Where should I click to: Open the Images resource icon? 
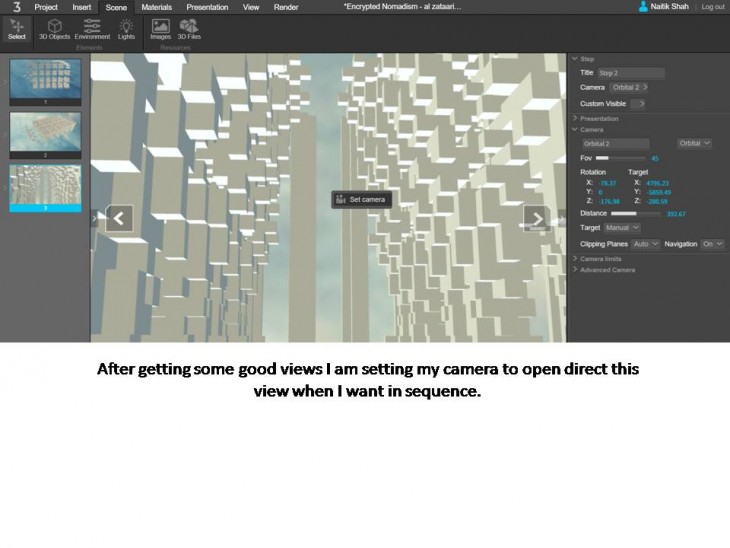click(x=160, y=29)
